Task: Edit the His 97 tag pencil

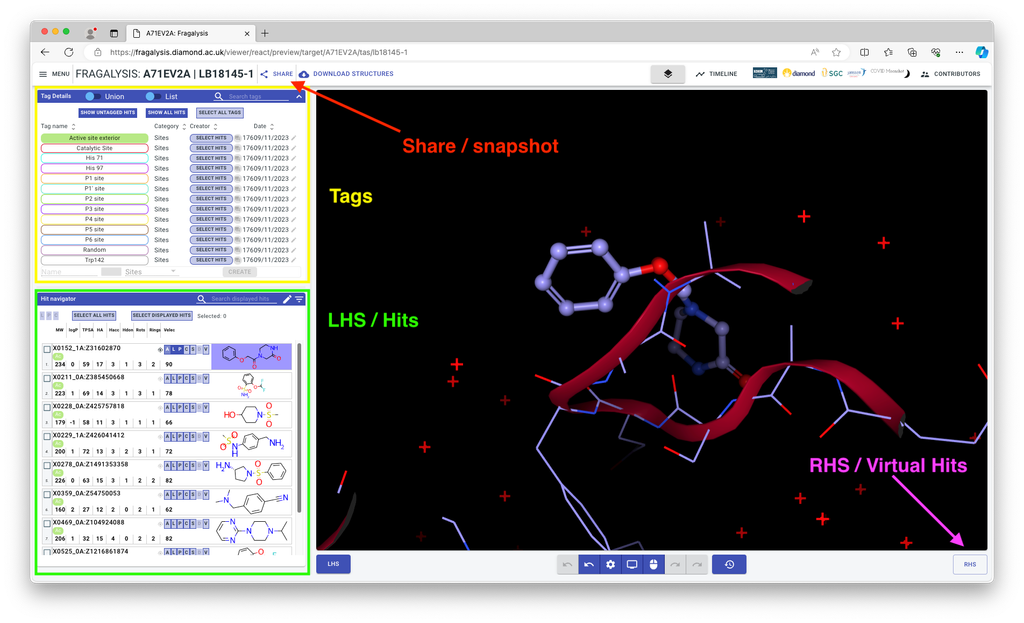Action: click(294, 168)
